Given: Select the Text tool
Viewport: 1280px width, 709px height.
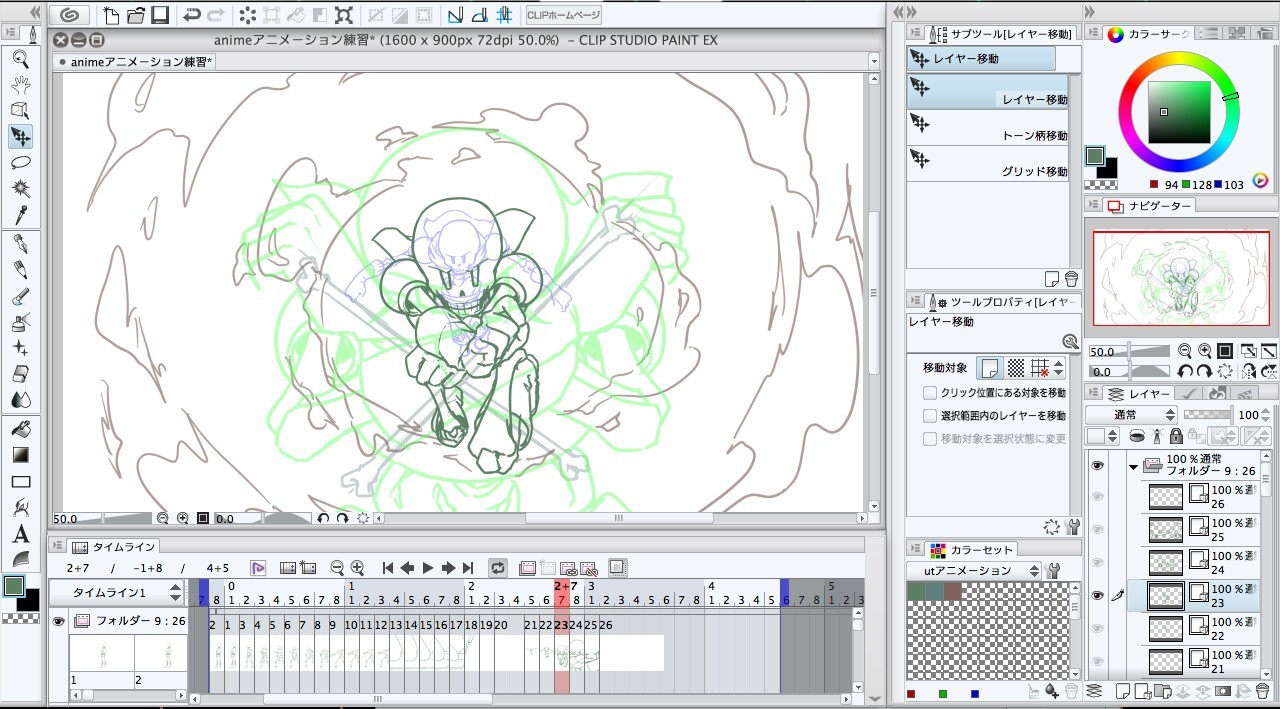Looking at the screenshot, I should [x=20, y=534].
